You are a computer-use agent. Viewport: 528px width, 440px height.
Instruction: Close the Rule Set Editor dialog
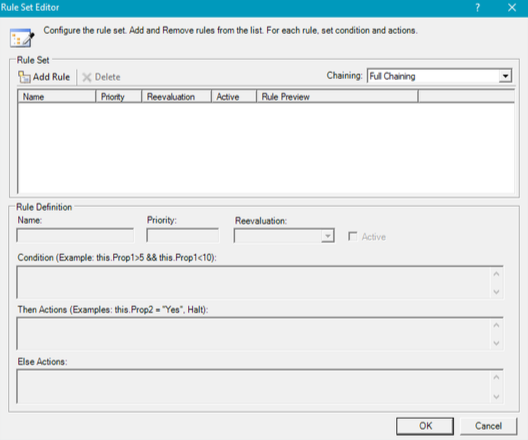(512, 7)
